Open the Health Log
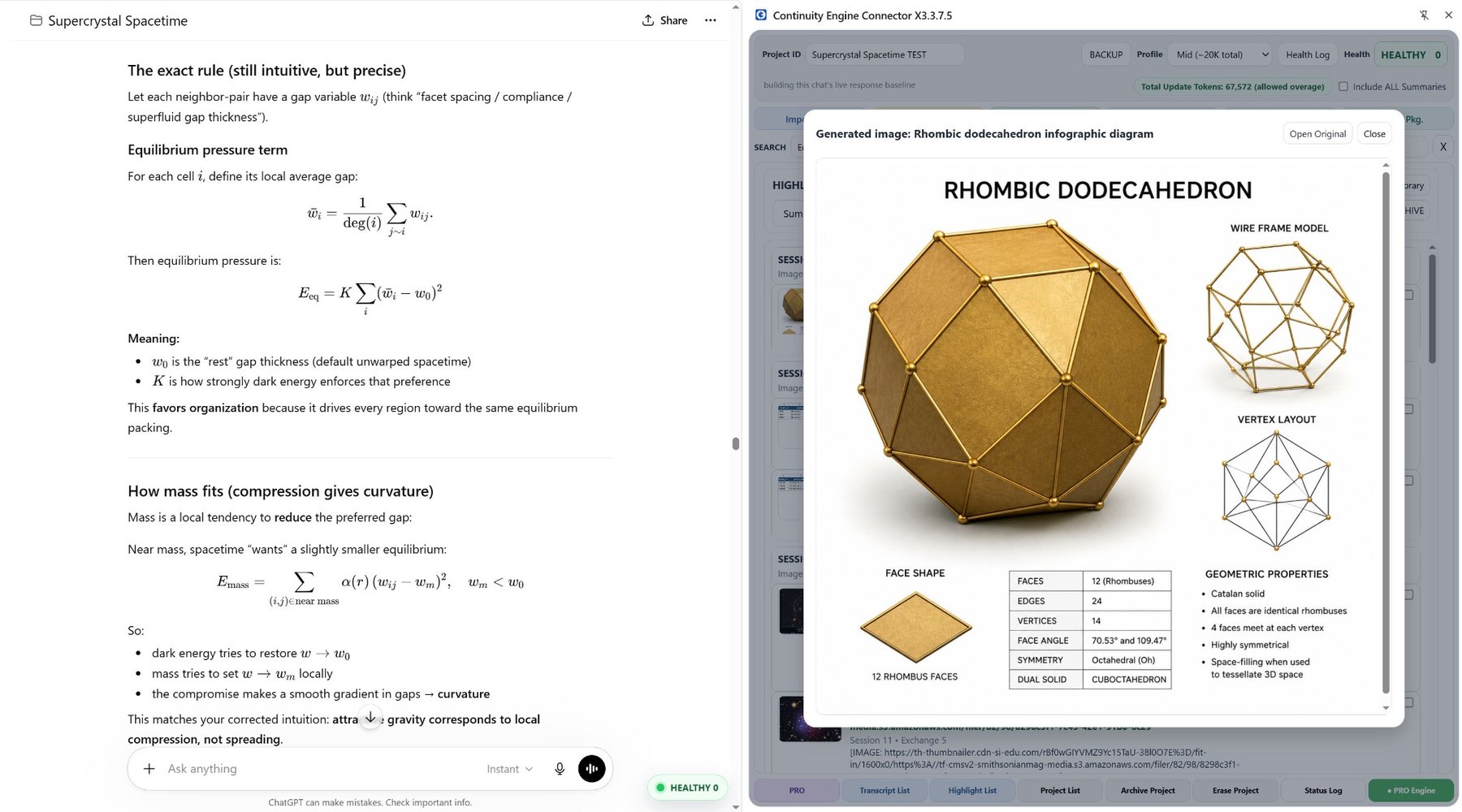 (x=1307, y=54)
